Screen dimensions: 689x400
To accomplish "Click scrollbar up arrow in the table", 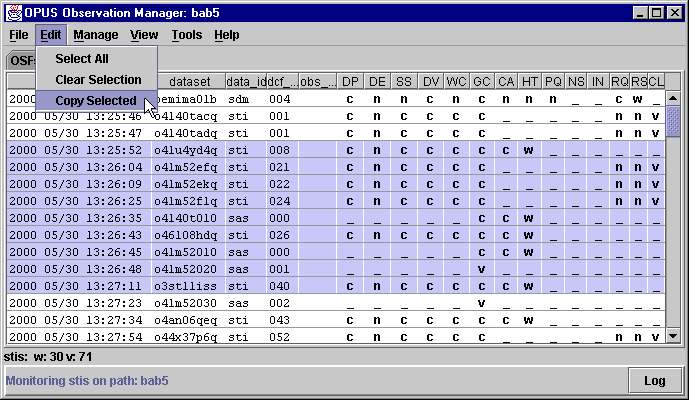I will tap(673, 98).
